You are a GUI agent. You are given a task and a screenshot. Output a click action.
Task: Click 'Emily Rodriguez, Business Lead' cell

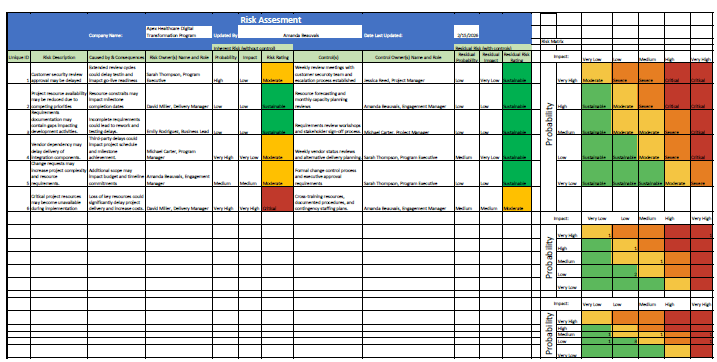179,122
